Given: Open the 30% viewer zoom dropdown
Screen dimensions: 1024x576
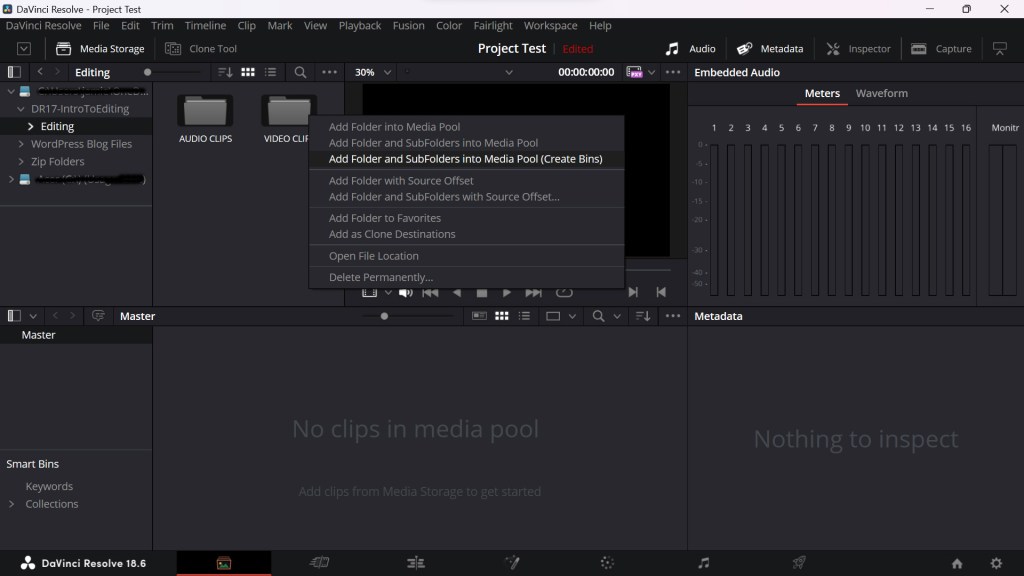Looking at the screenshot, I should [372, 72].
